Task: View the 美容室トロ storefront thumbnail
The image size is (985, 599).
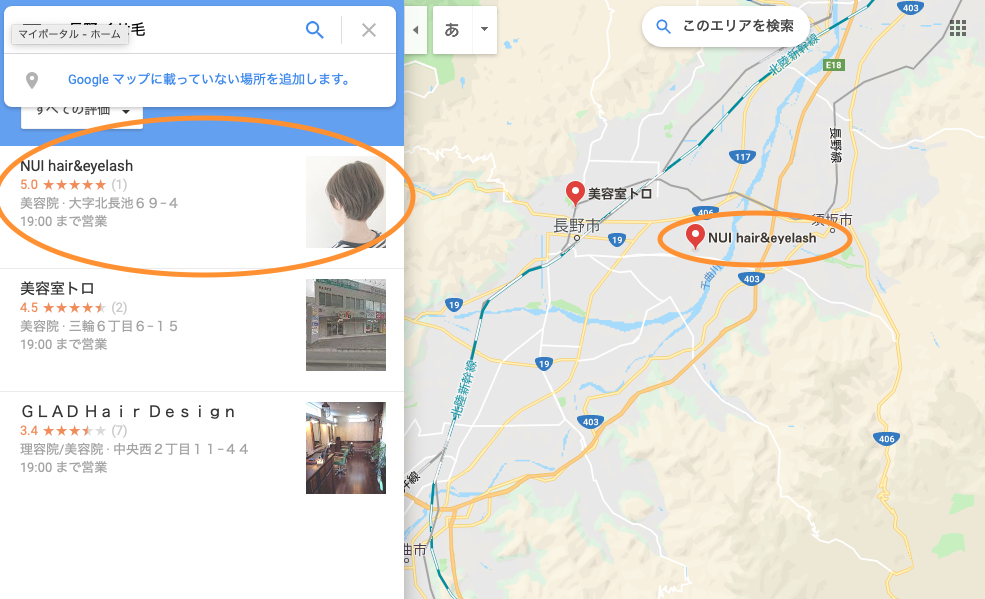Action: tap(346, 325)
